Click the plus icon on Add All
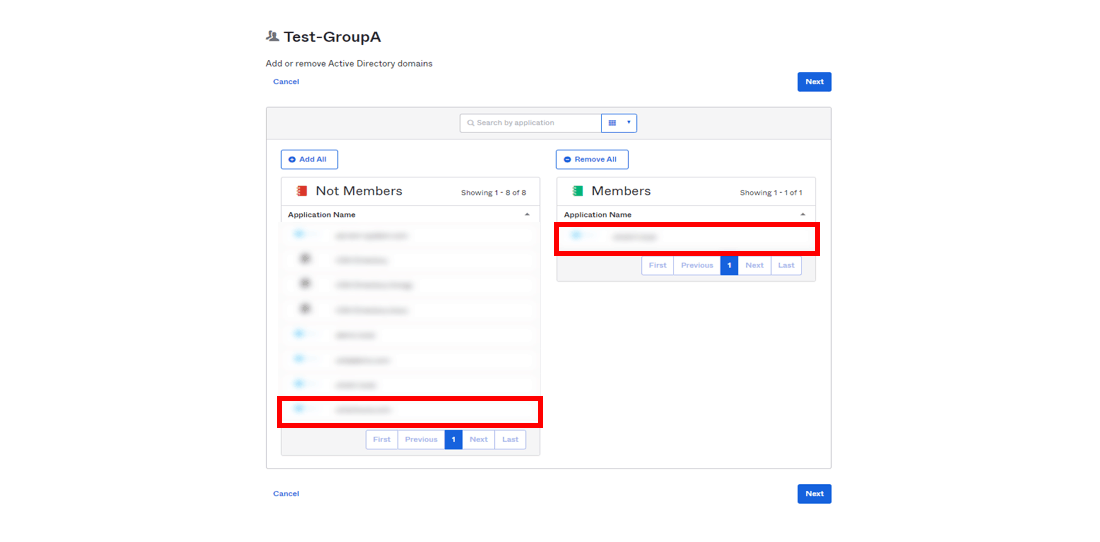1100x542 pixels. [292, 159]
